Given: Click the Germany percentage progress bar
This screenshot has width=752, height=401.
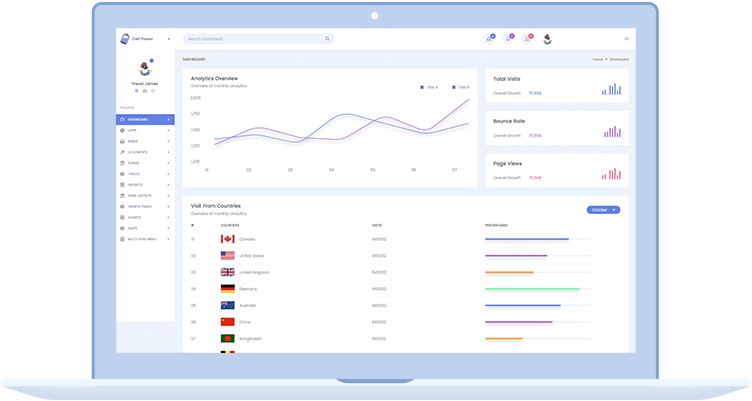Looking at the screenshot, I should (537, 289).
